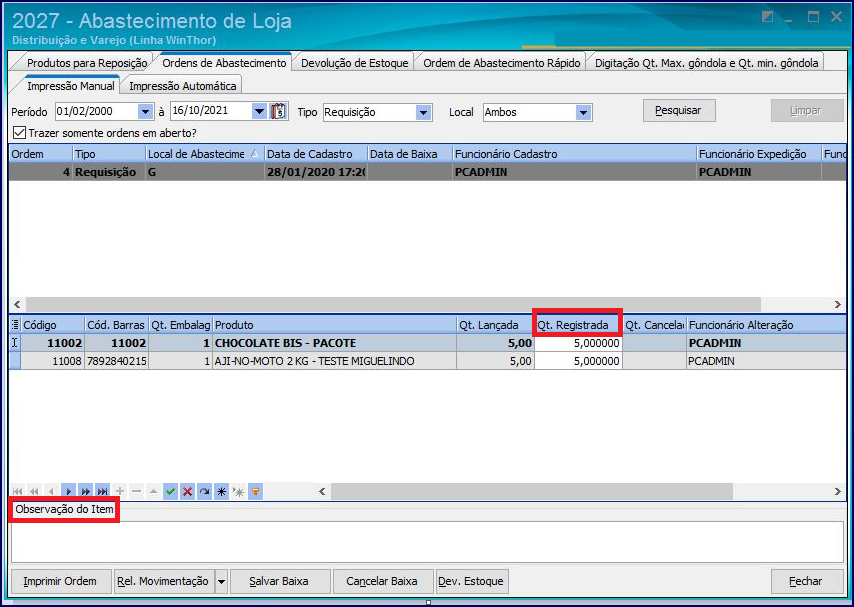The height and width of the screenshot is (607, 854).
Task: Click the Fechar button
Action: point(806,582)
